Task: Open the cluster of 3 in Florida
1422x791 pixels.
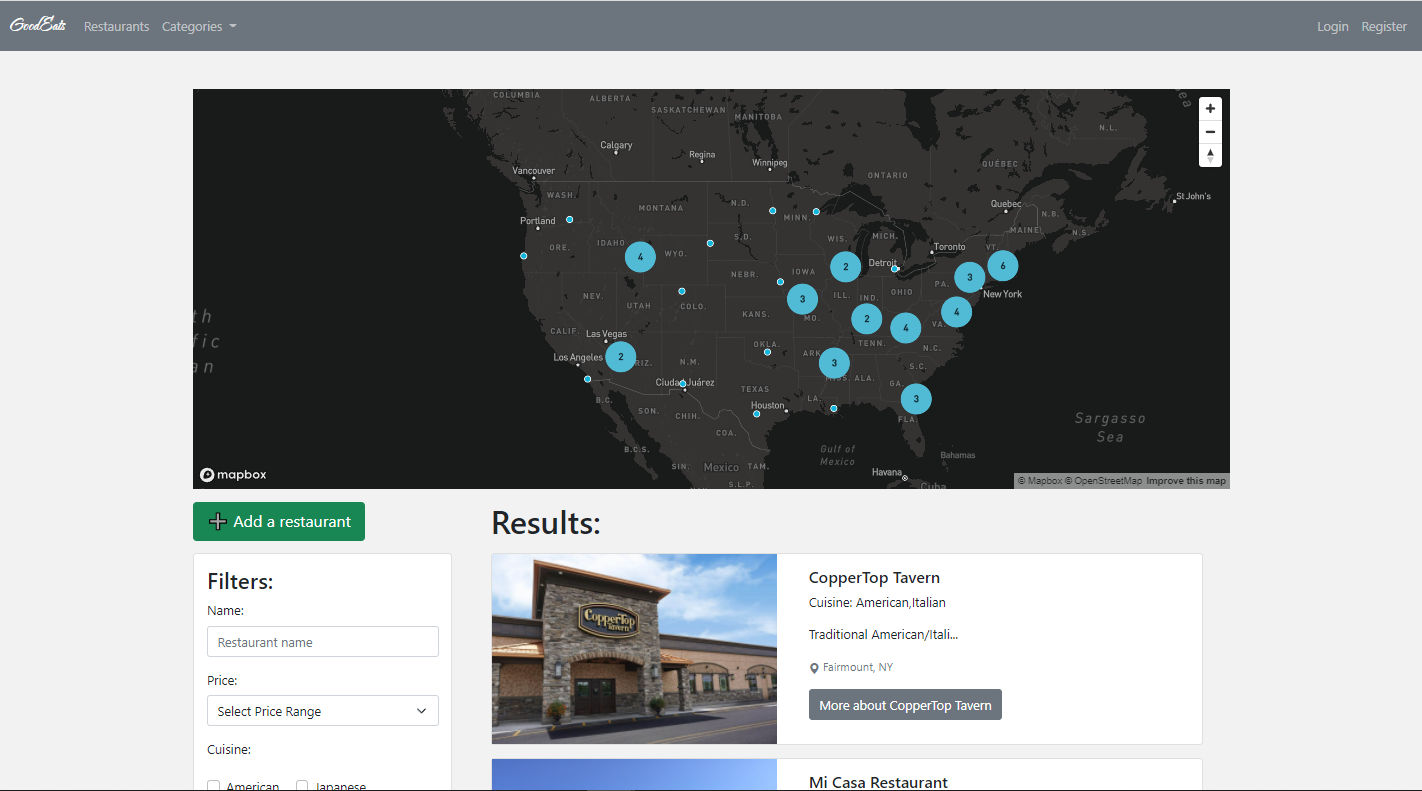Action: (x=916, y=398)
